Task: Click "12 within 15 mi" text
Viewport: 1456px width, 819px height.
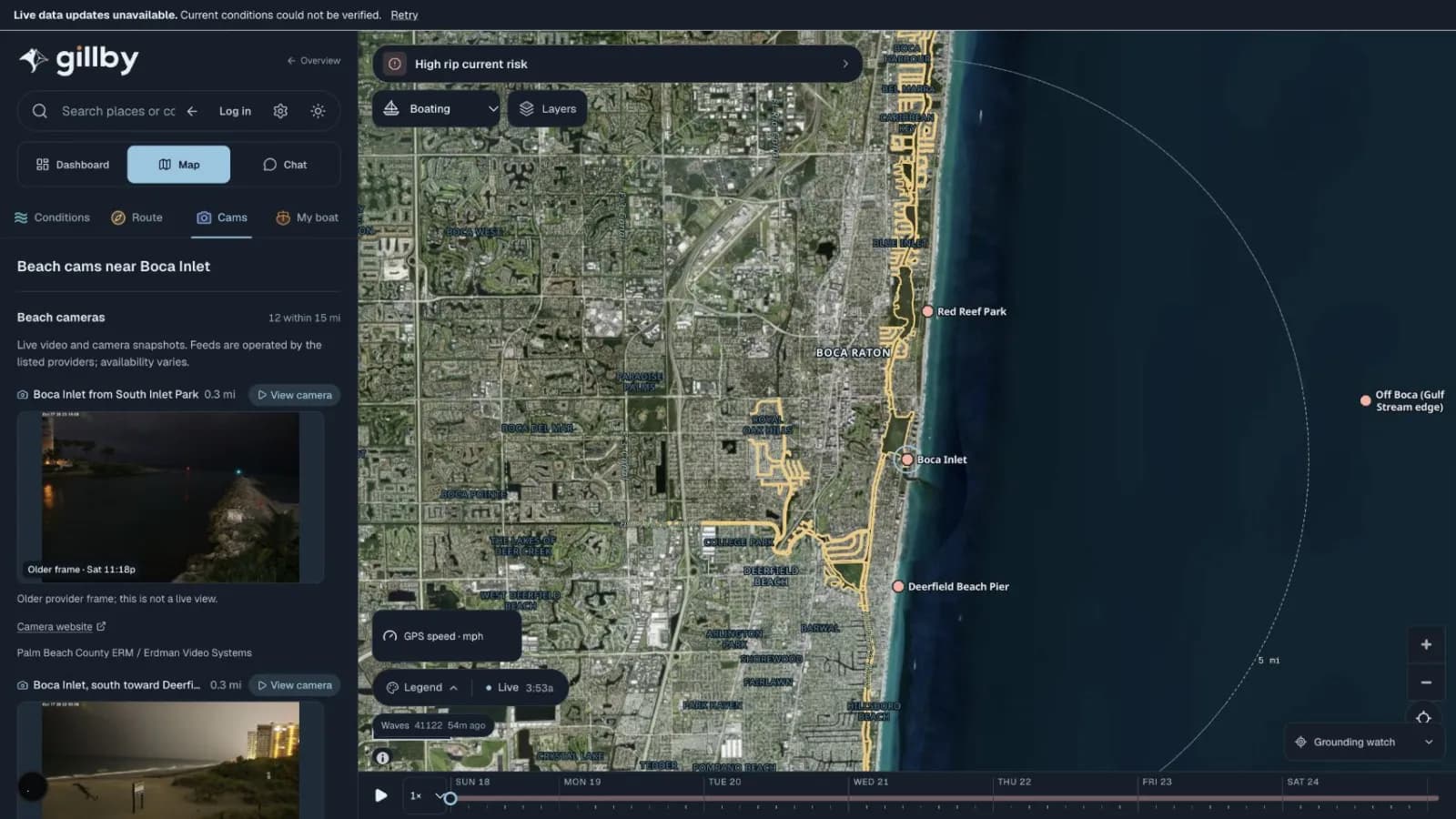Action: [x=304, y=318]
